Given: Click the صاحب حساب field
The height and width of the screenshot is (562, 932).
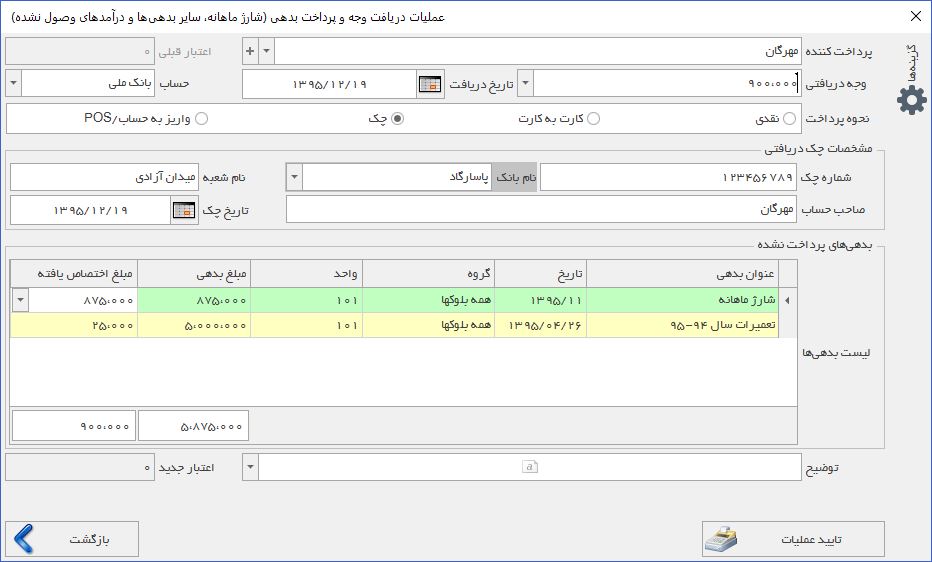Looking at the screenshot, I should [x=541, y=210].
